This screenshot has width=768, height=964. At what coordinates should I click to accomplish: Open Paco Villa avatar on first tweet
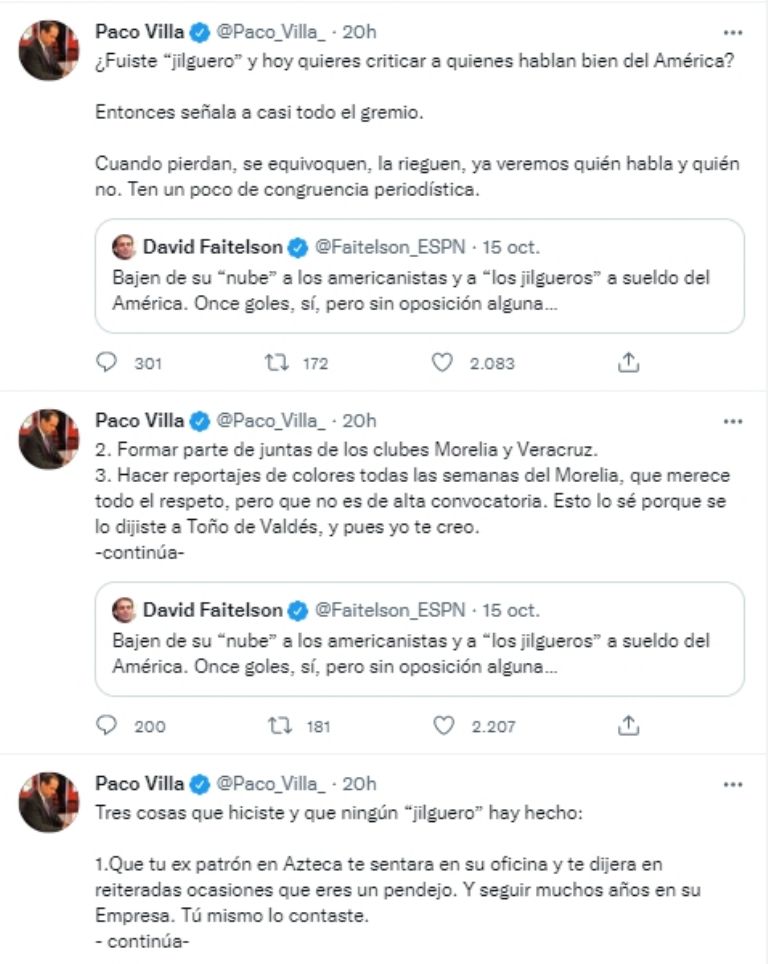(48, 50)
